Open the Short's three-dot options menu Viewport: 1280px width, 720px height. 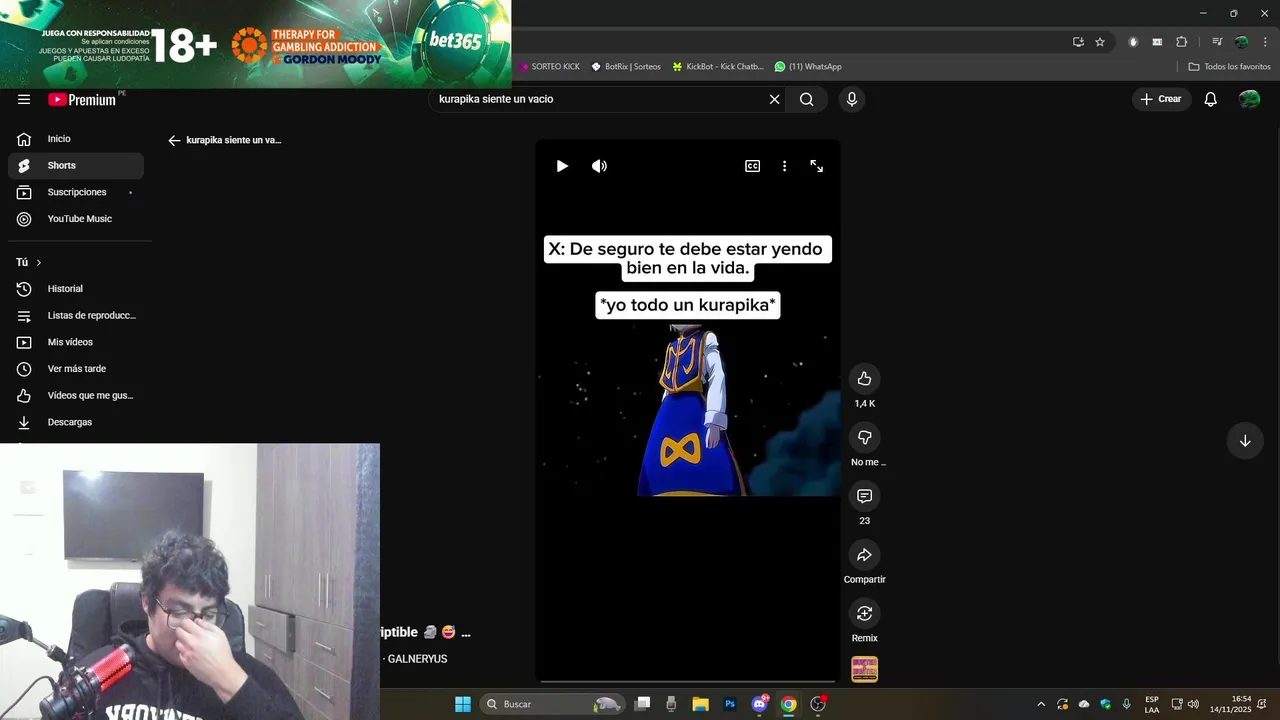(784, 166)
